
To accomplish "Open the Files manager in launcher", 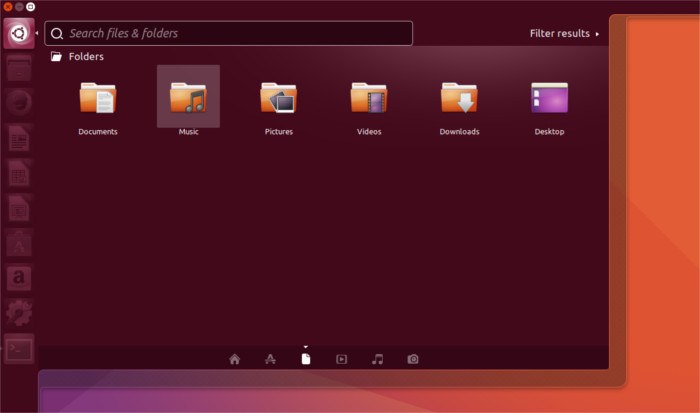I will 19,68.
